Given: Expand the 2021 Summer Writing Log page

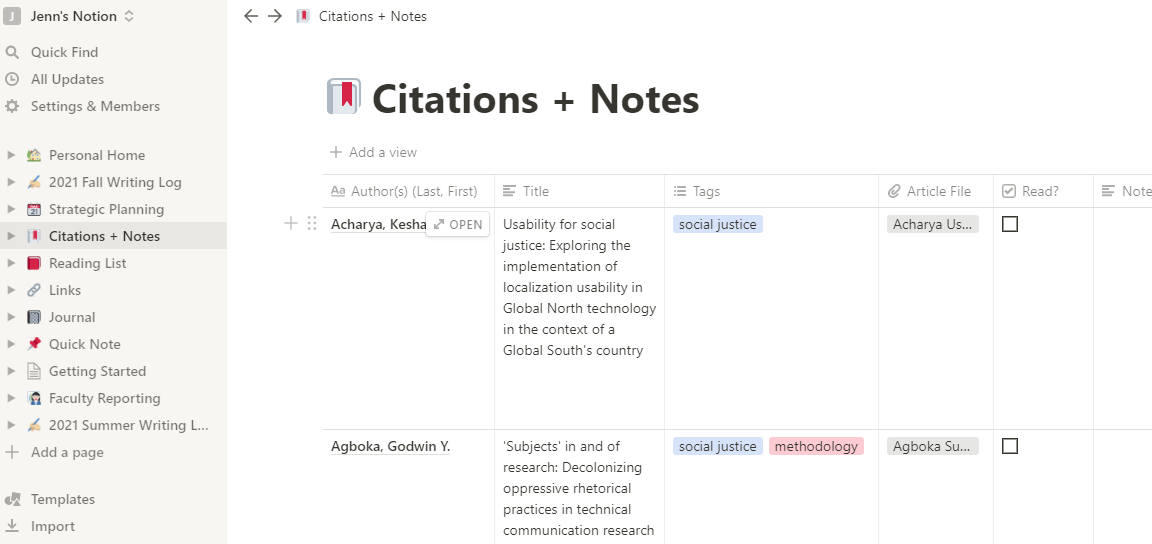Looking at the screenshot, I should click(x=11, y=426).
